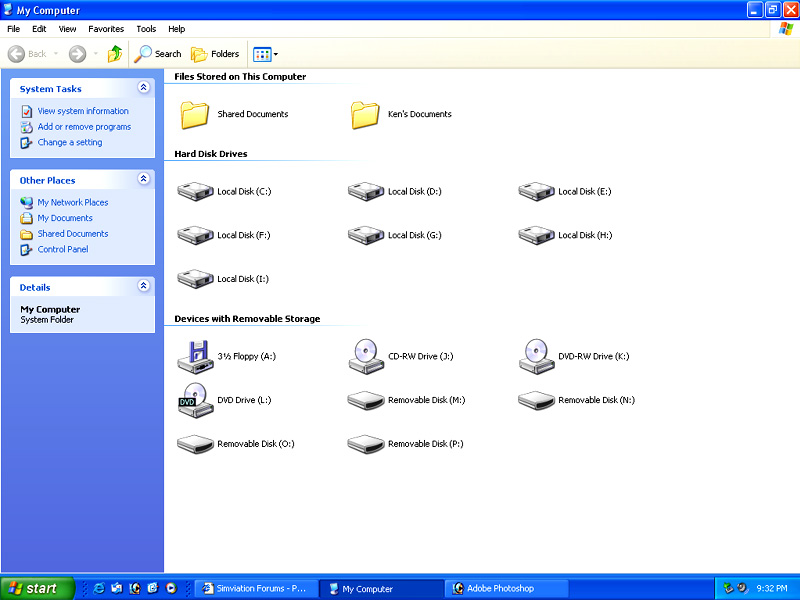The image size is (800, 600).
Task: Select the Removable Disk (M:) icon
Action: [x=366, y=401]
